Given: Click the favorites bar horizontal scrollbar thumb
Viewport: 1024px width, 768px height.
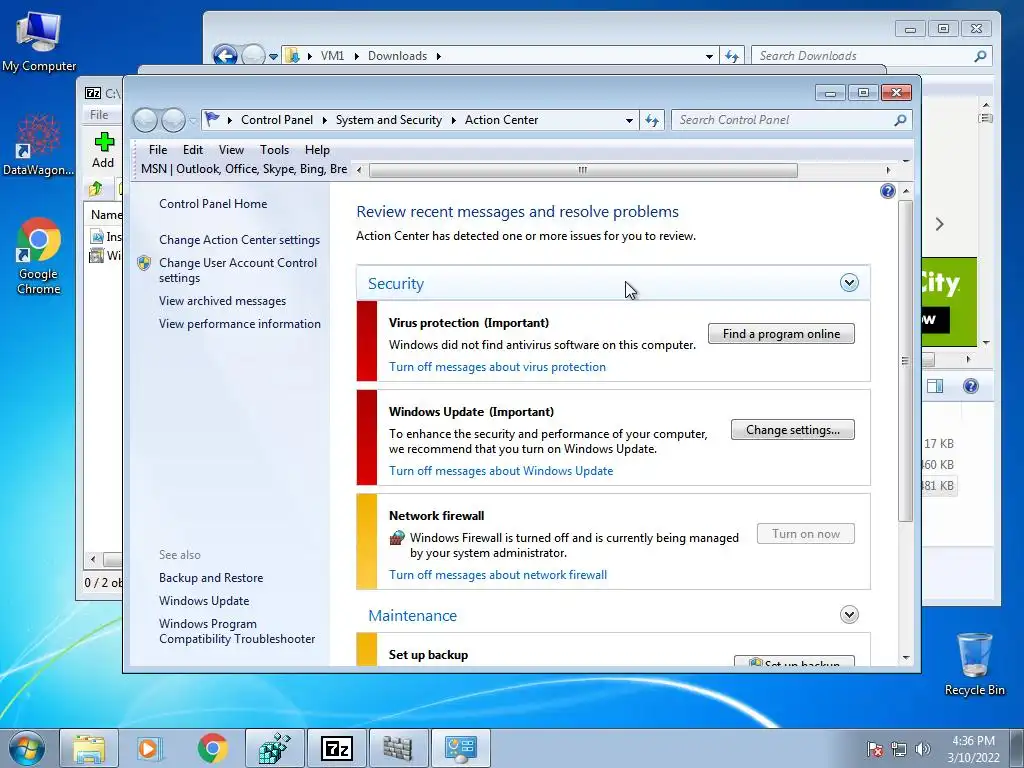Looking at the screenshot, I should 583,170.
